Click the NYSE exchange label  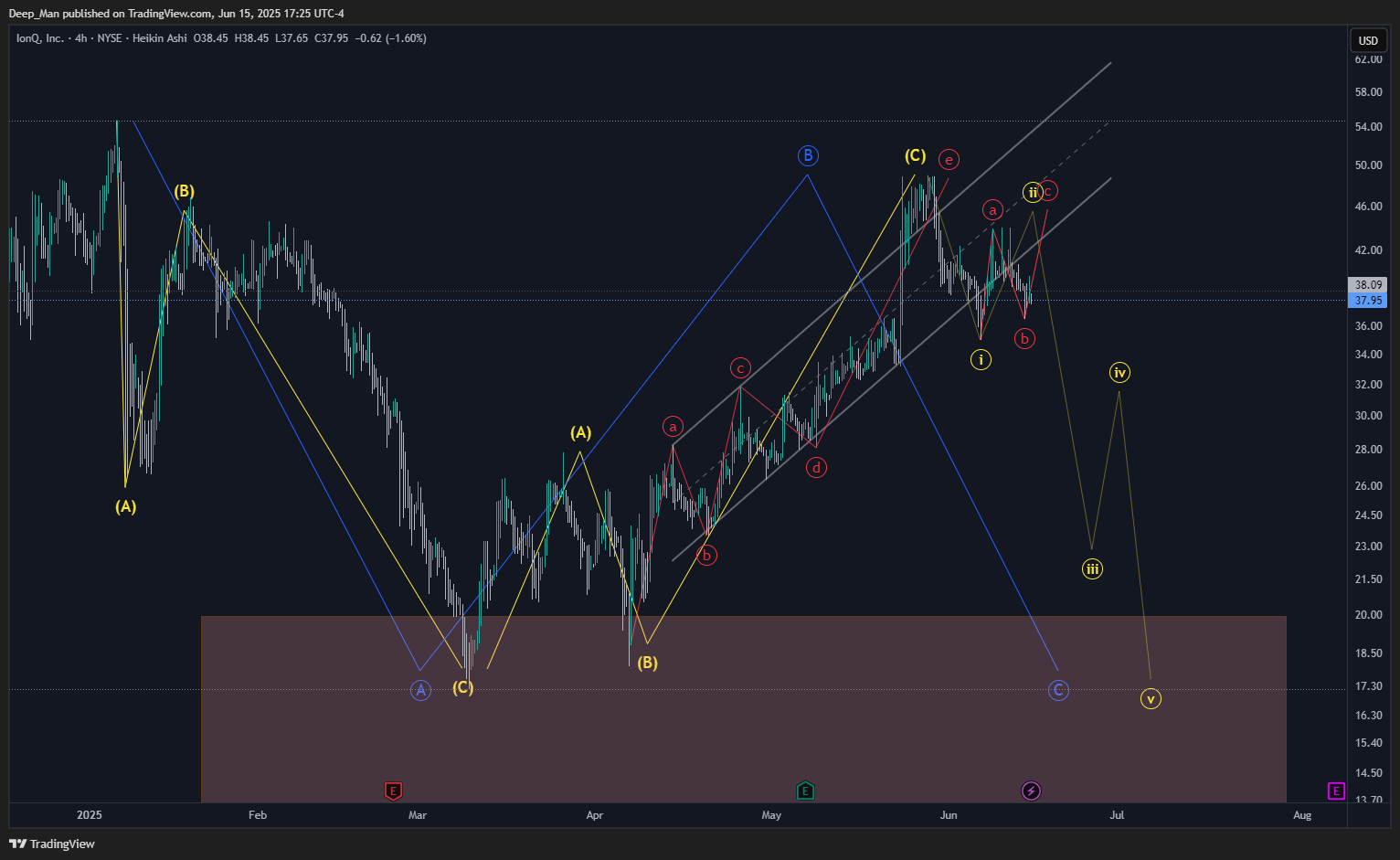coord(110,38)
